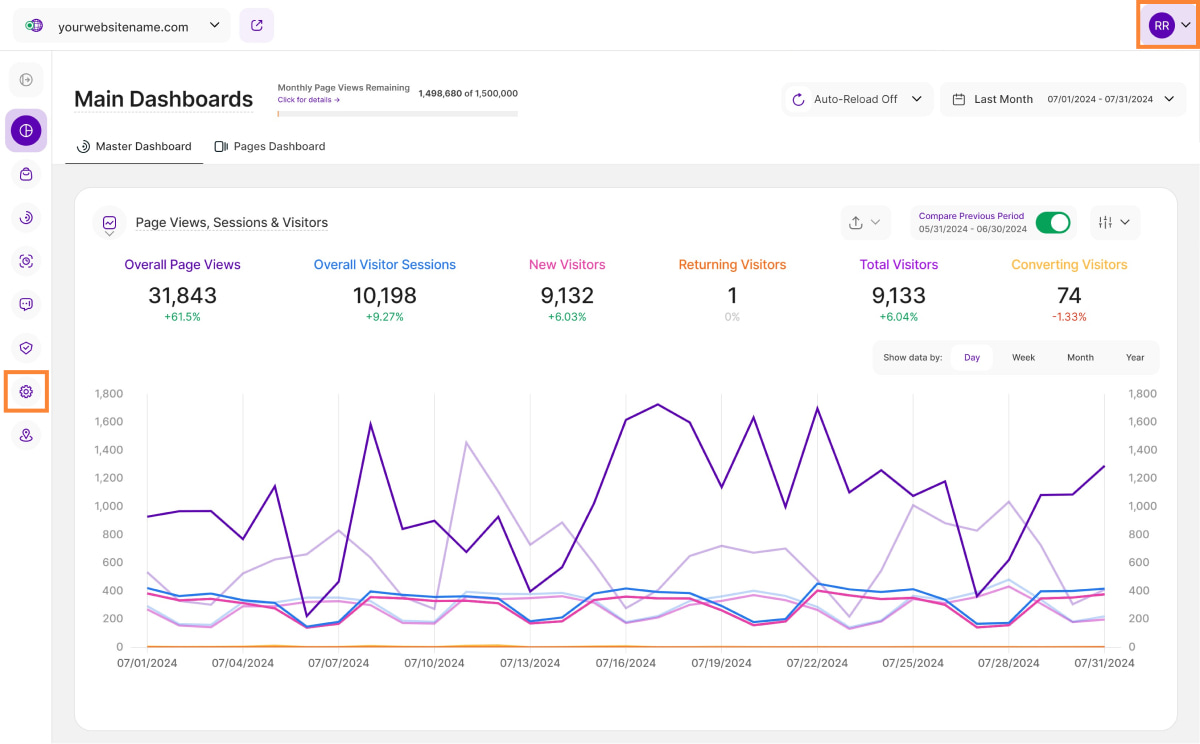This screenshot has width=1200, height=744.
Task: Open the shopping bag sidebar icon
Action: (x=26, y=174)
